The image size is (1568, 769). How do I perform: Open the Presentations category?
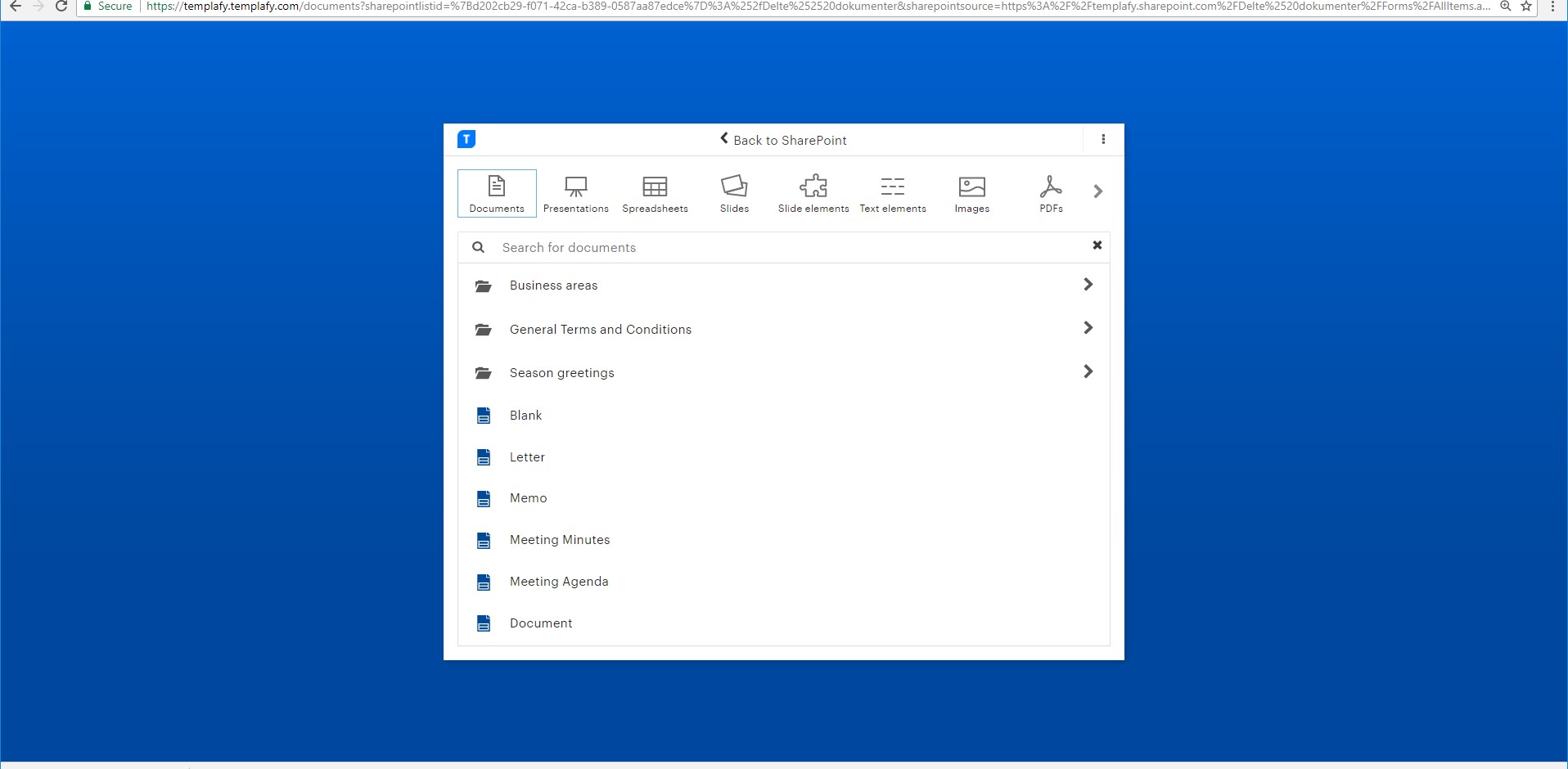[x=575, y=194]
